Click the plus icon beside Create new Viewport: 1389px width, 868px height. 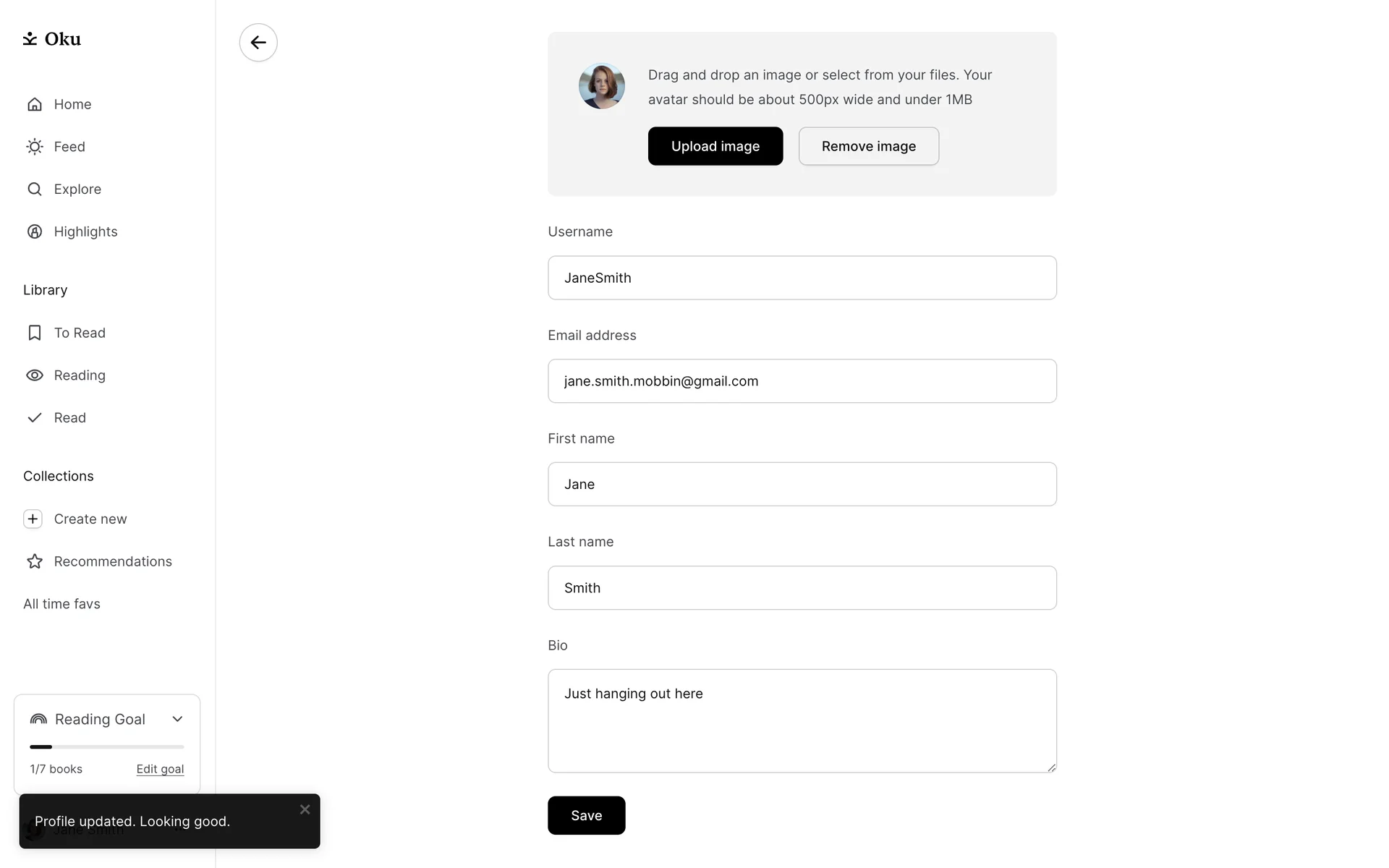click(x=33, y=519)
